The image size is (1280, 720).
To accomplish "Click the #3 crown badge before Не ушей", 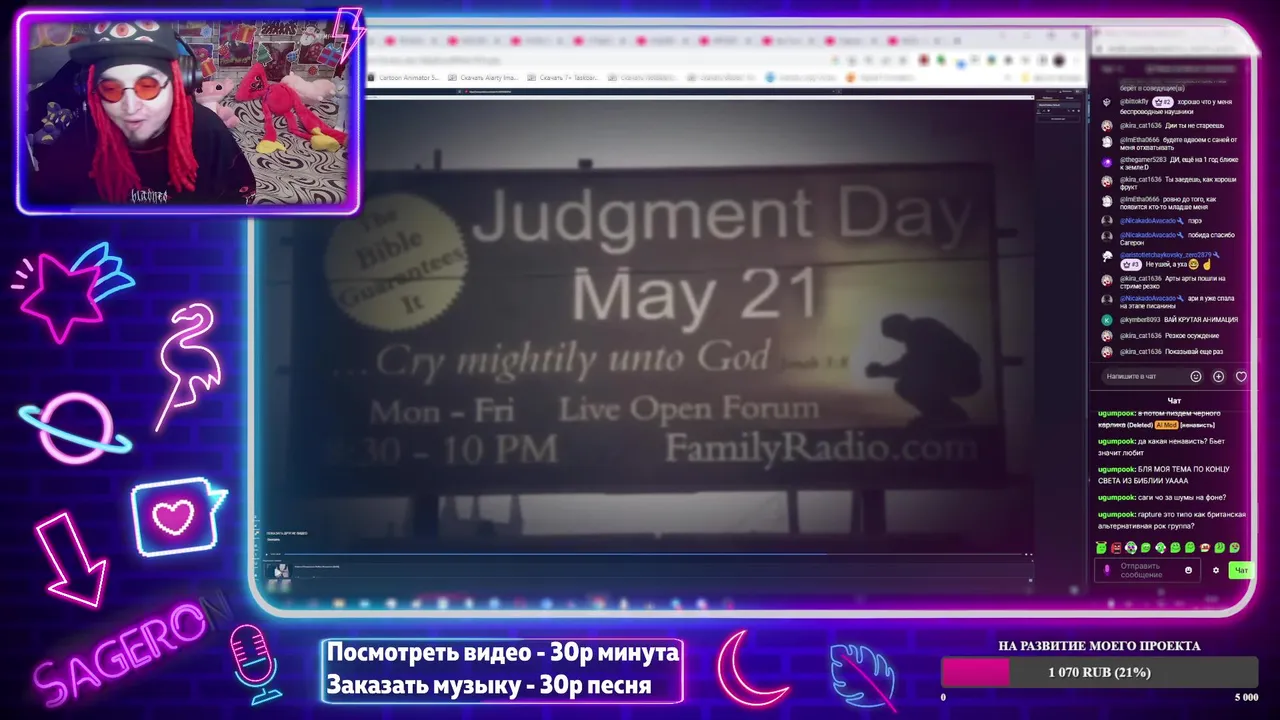I will click(1131, 265).
